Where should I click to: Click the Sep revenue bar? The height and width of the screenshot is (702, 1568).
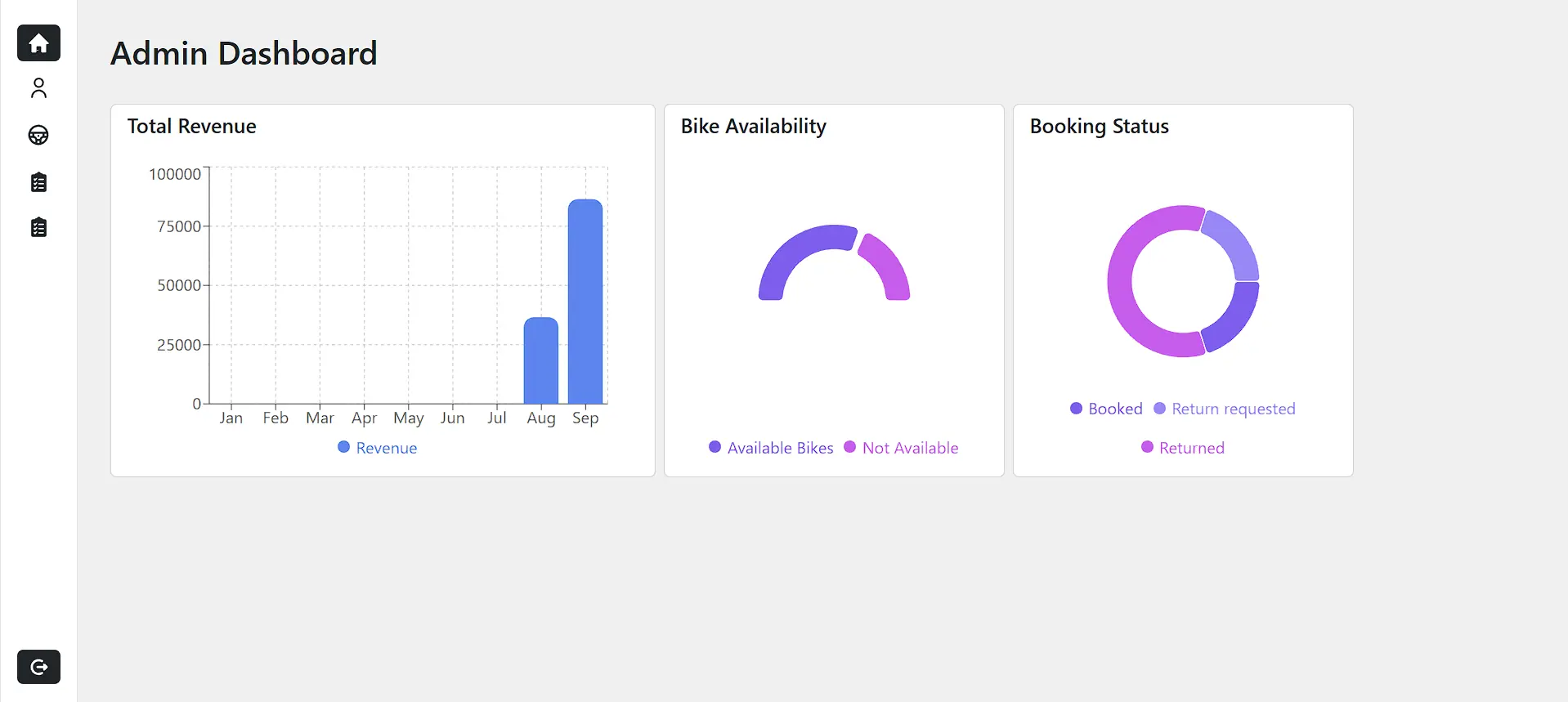[585, 302]
